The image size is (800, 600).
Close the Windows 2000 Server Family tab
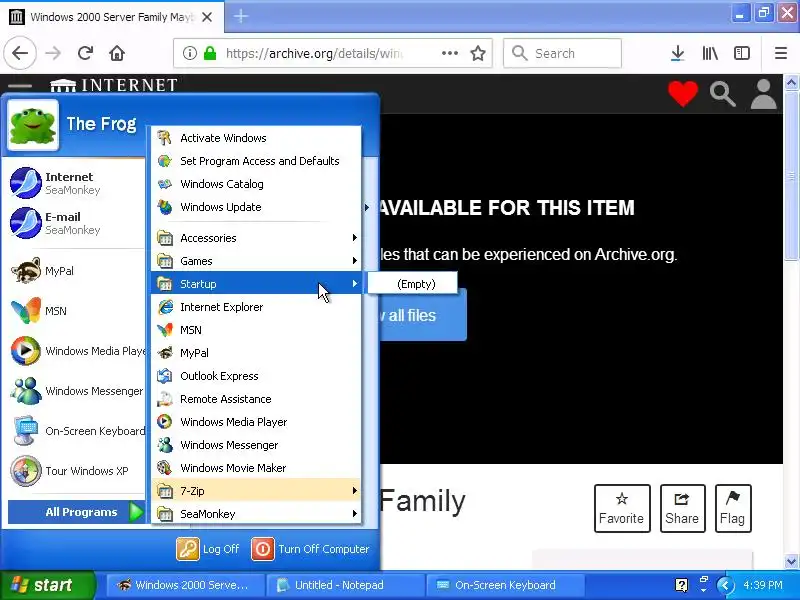tap(207, 17)
